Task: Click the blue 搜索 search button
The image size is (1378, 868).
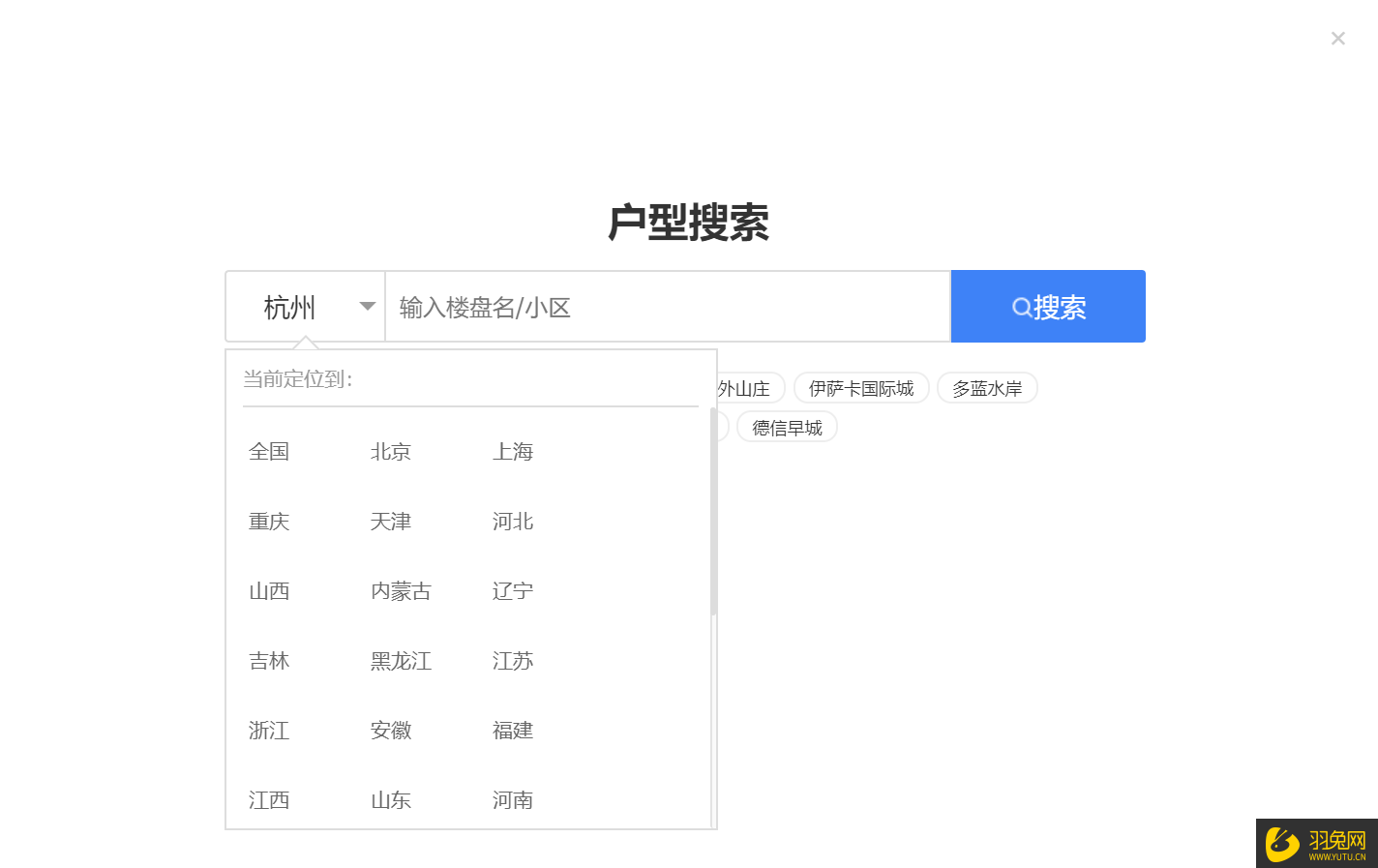Action: (1048, 307)
